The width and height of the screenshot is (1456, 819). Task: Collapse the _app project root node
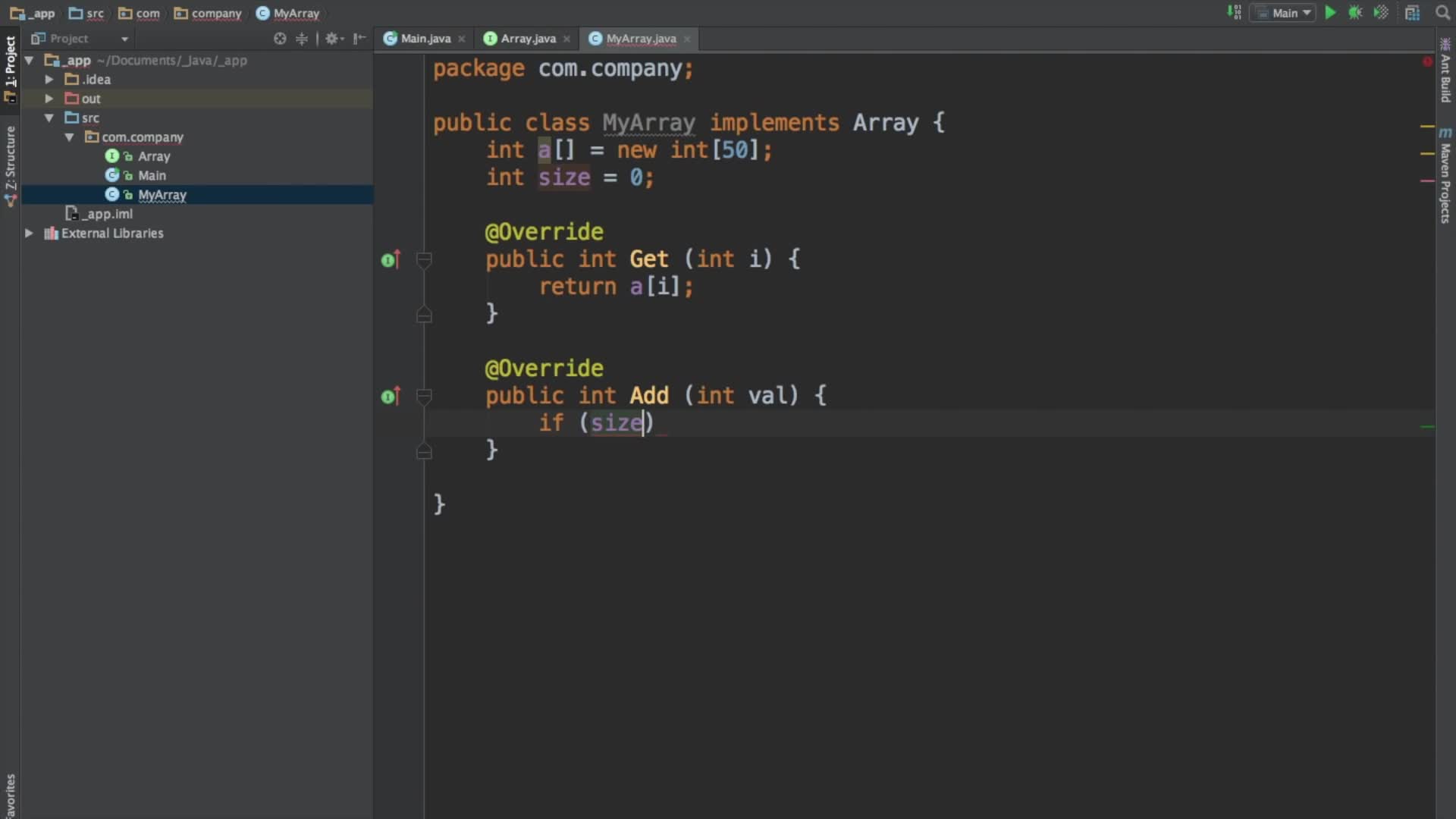point(29,60)
